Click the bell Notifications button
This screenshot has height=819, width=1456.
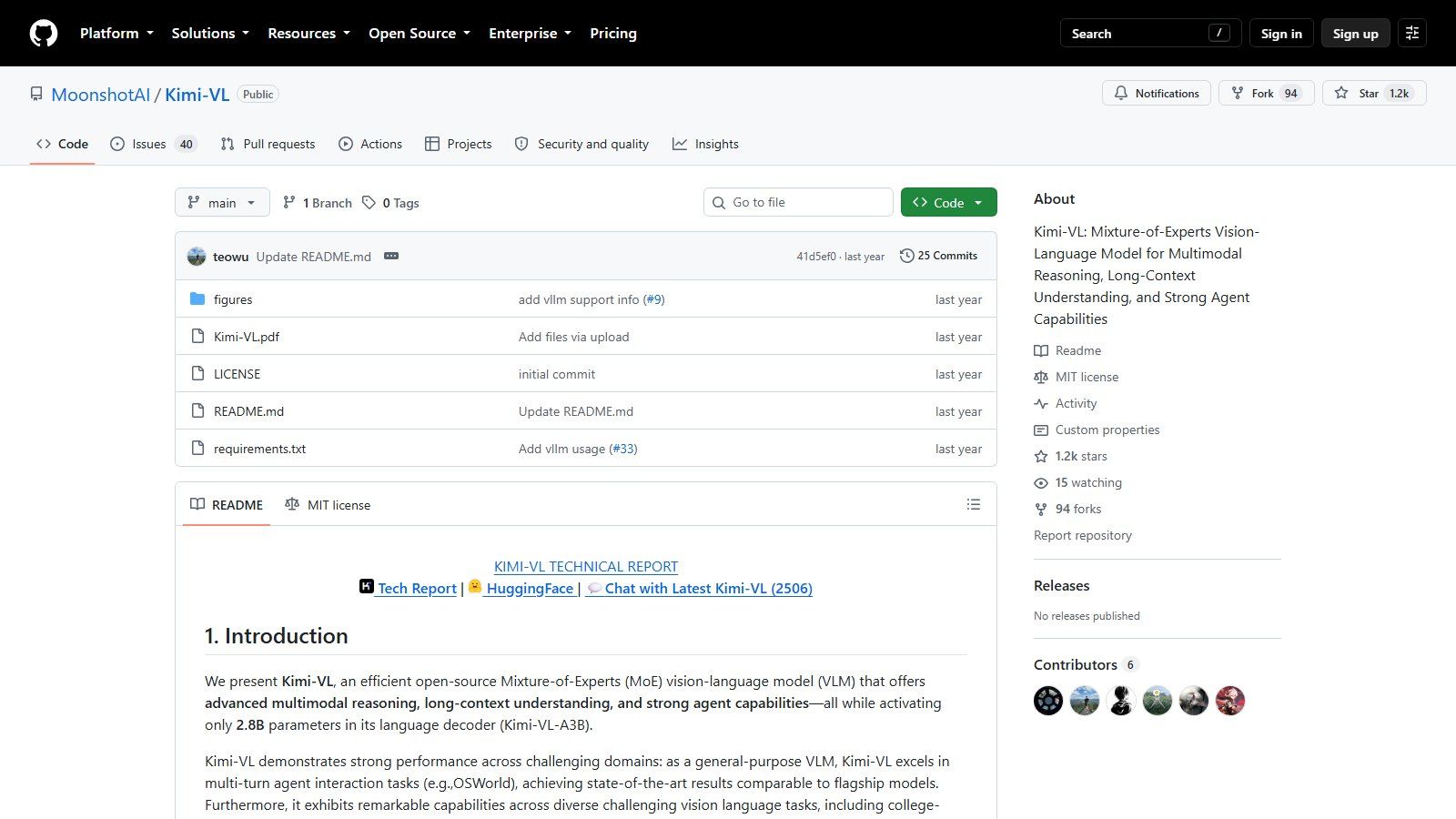[x=1157, y=94]
